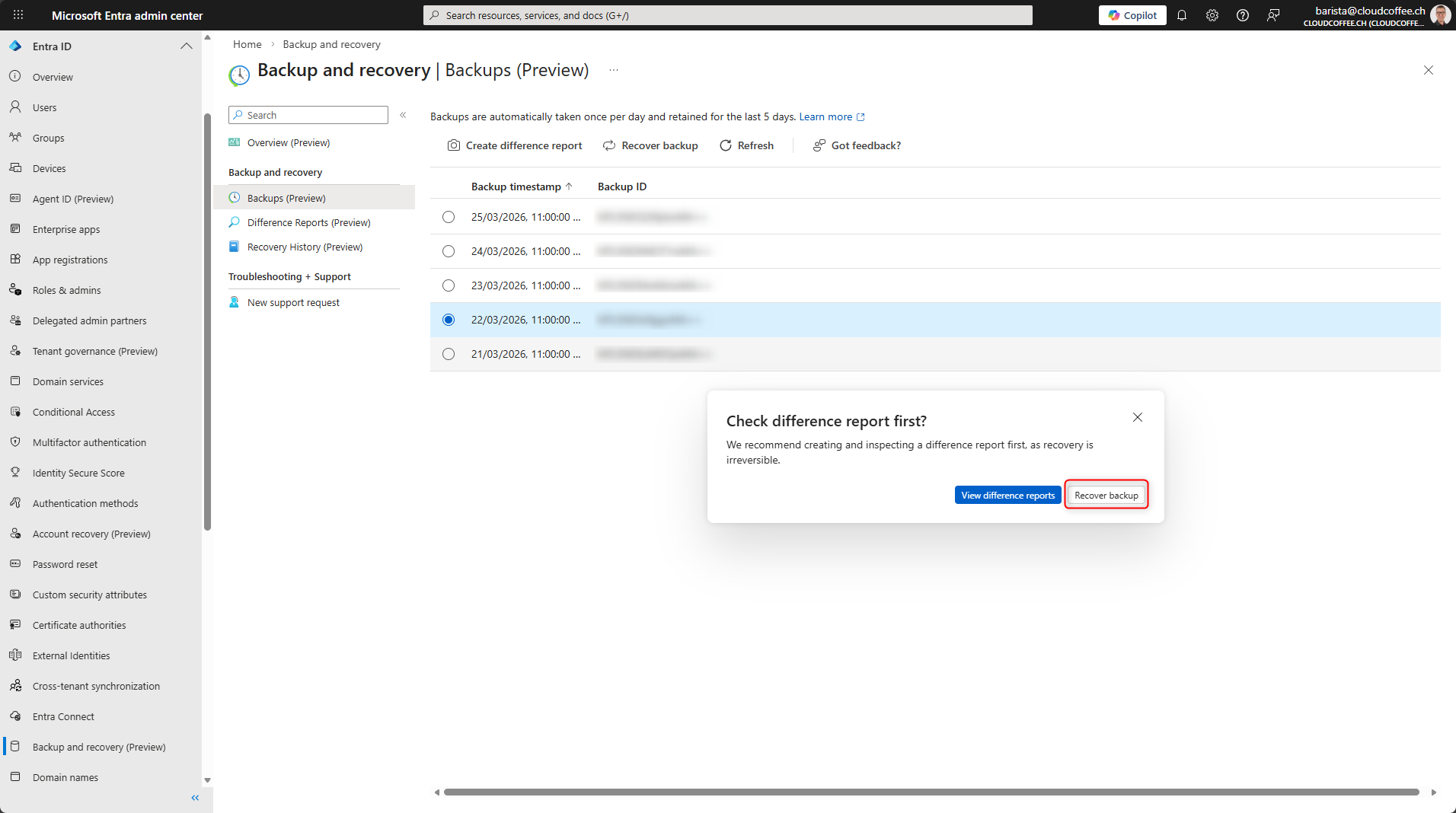Click the horizontal scrollbar below the backup list
Viewport: 1456px width, 813px height.
pyautogui.click(x=931, y=792)
